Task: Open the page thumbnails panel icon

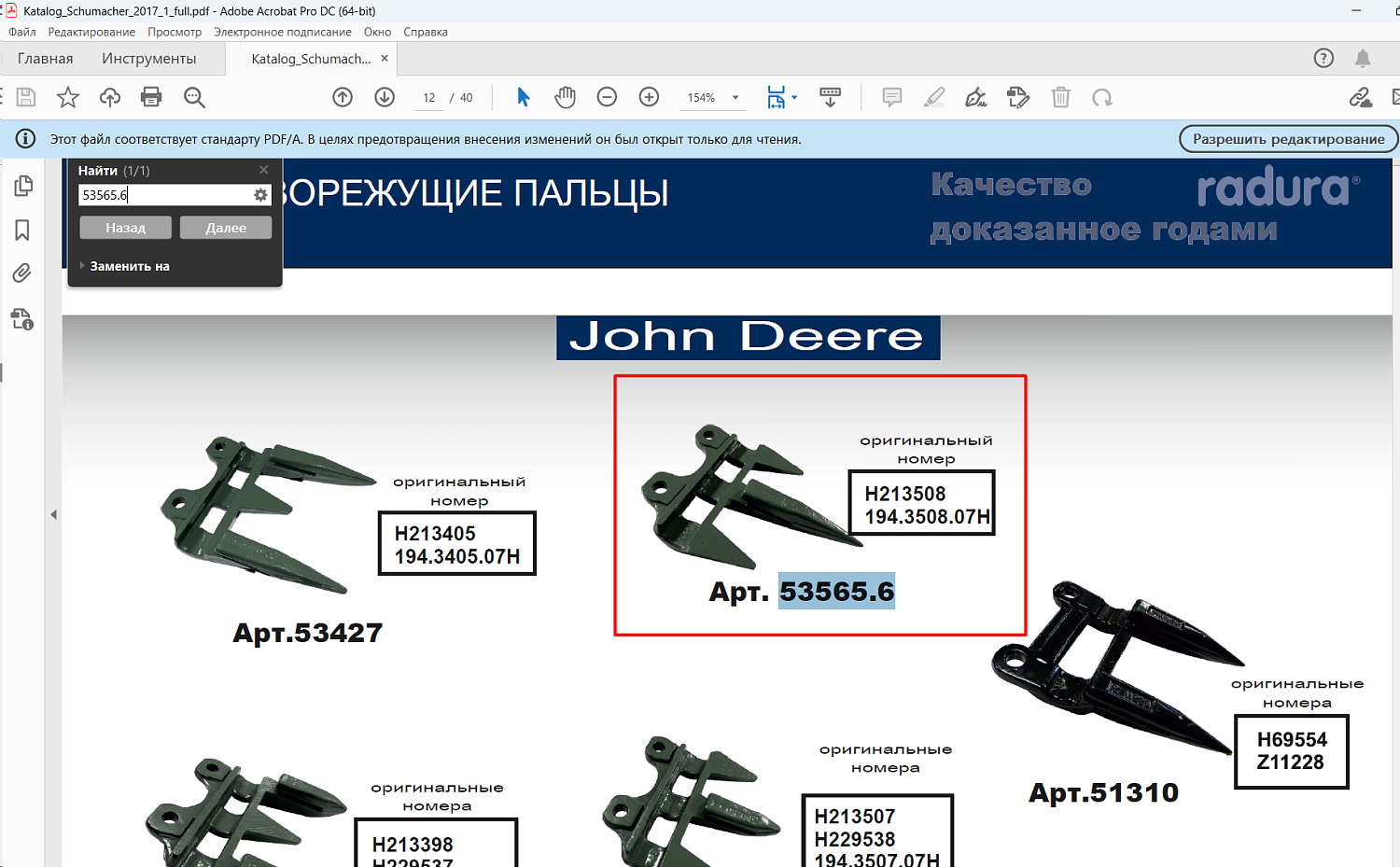Action: coord(23,186)
